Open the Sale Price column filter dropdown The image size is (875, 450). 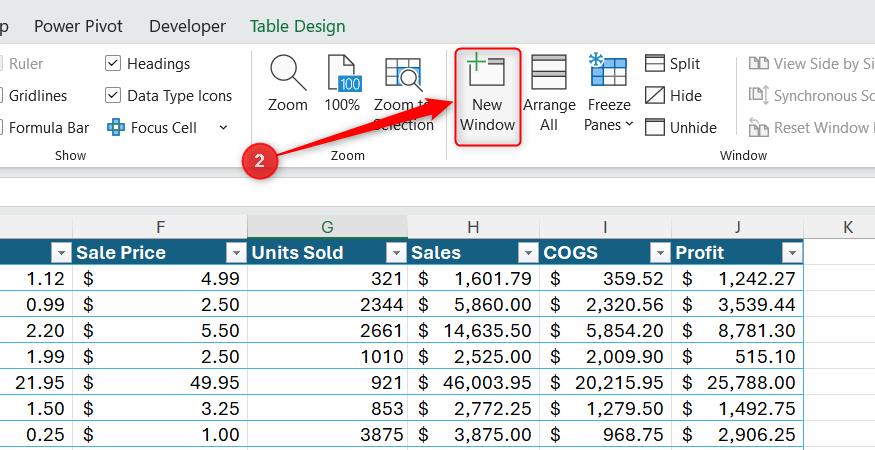click(x=235, y=253)
